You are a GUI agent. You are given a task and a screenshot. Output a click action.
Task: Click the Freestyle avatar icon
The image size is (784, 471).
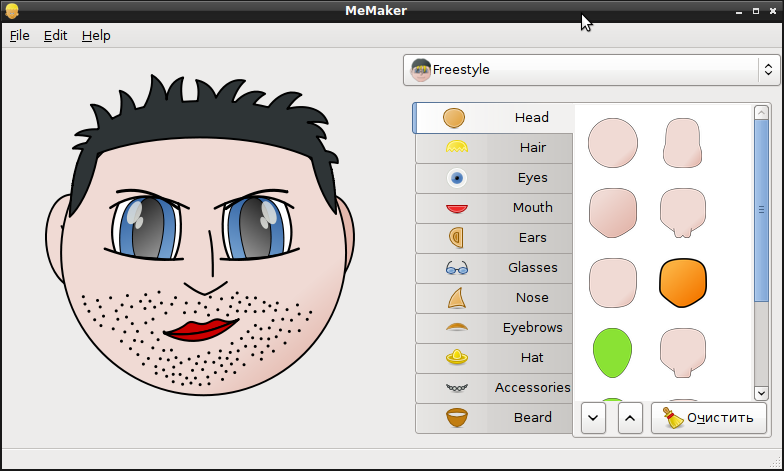point(420,70)
